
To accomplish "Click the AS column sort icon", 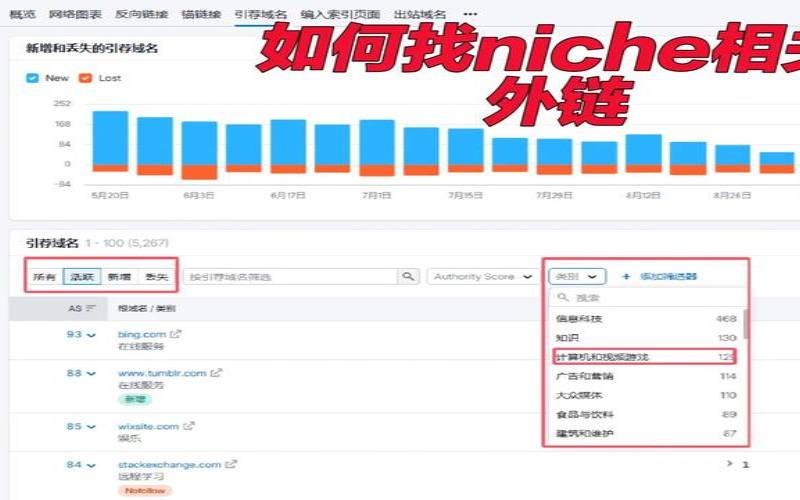I will [x=91, y=308].
